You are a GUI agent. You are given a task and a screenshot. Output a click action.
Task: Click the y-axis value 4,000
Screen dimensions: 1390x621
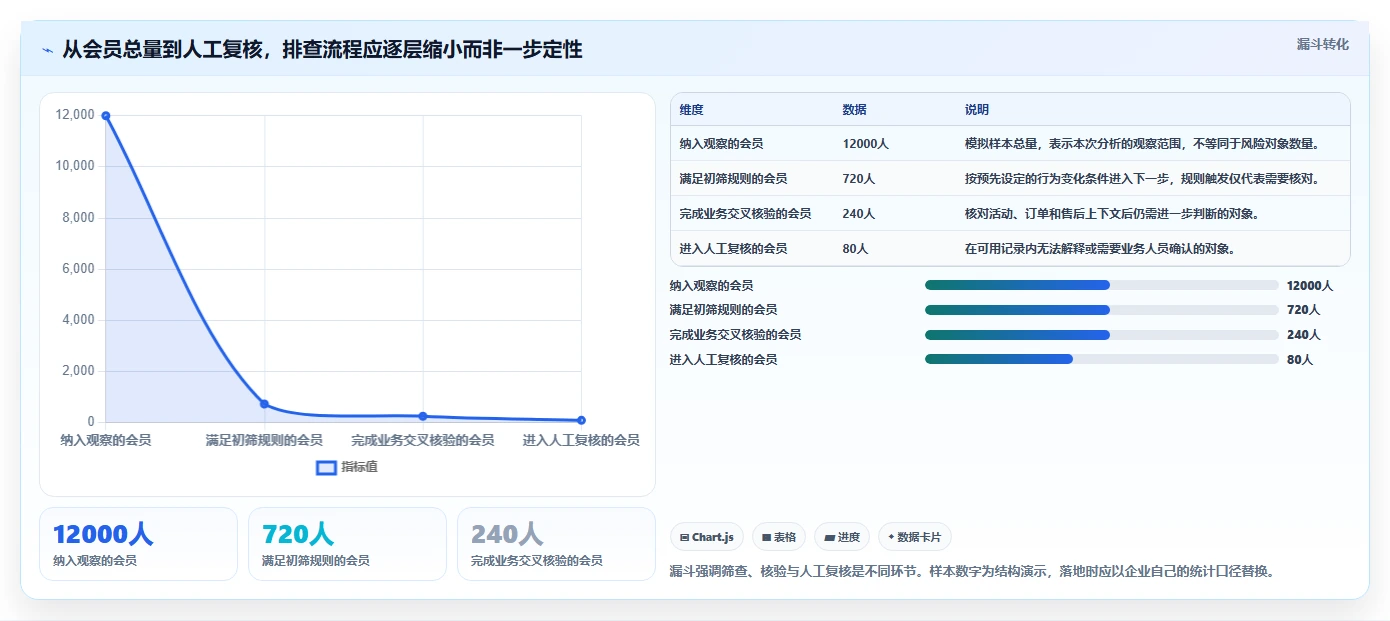(x=77, y=320)
